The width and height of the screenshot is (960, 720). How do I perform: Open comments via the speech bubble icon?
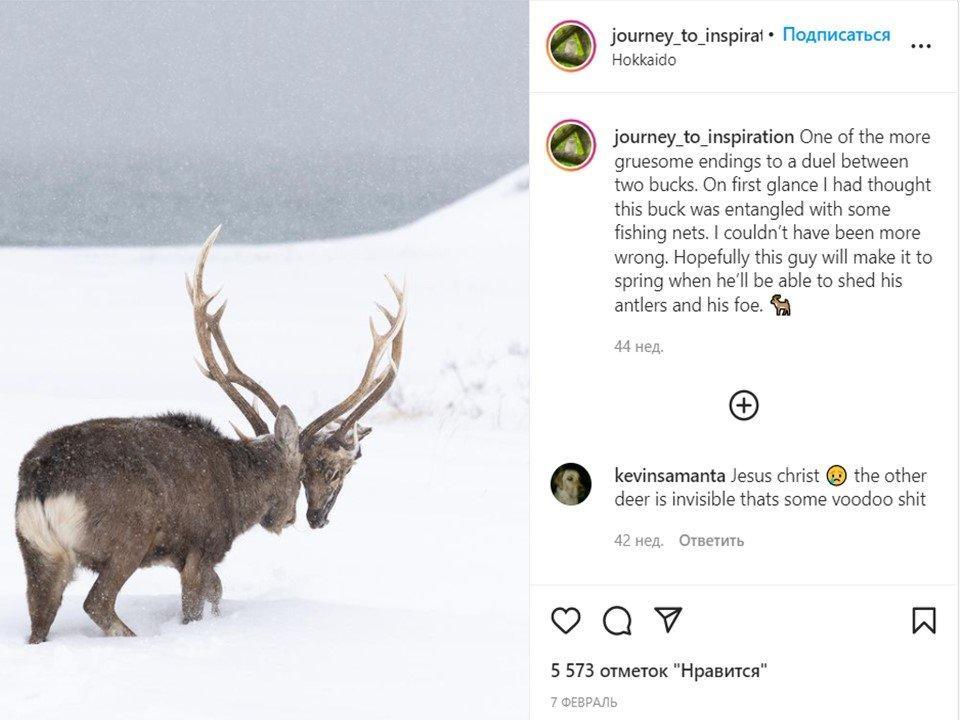coord(617,620)
